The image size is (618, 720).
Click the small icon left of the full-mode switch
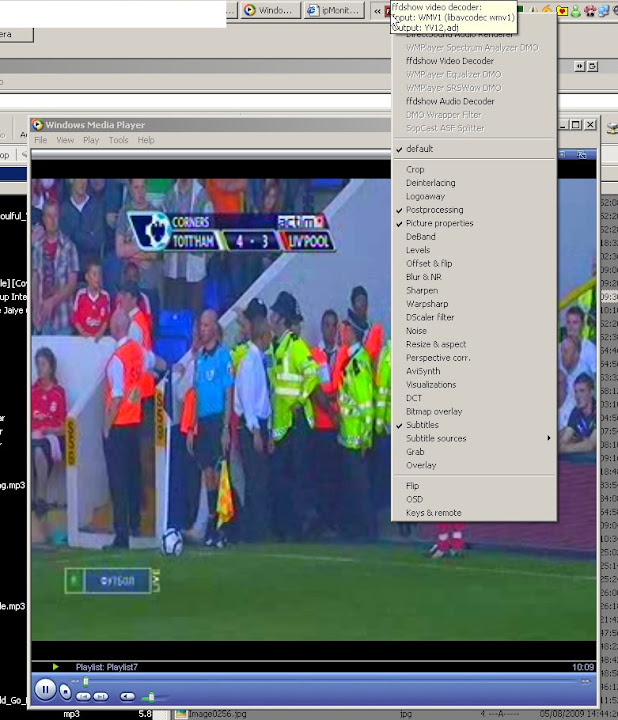point(562,155)
